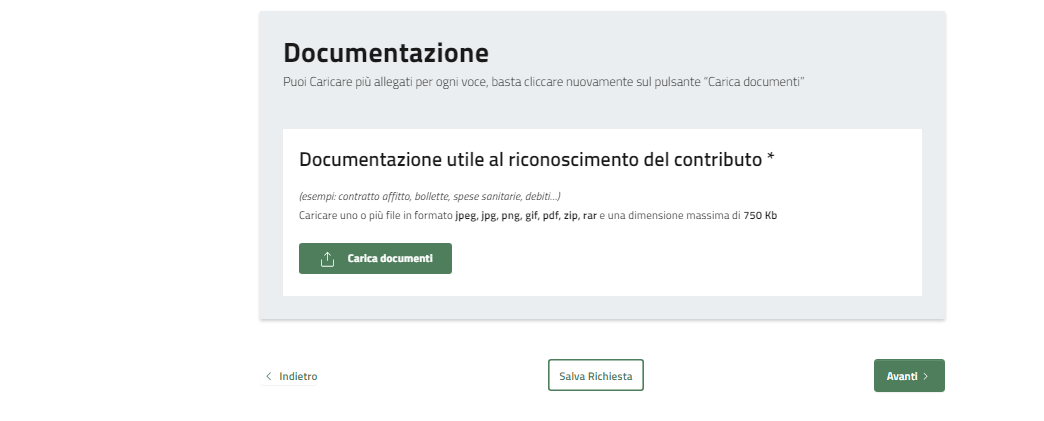Click the right chevron inside Avanti button

926,376
